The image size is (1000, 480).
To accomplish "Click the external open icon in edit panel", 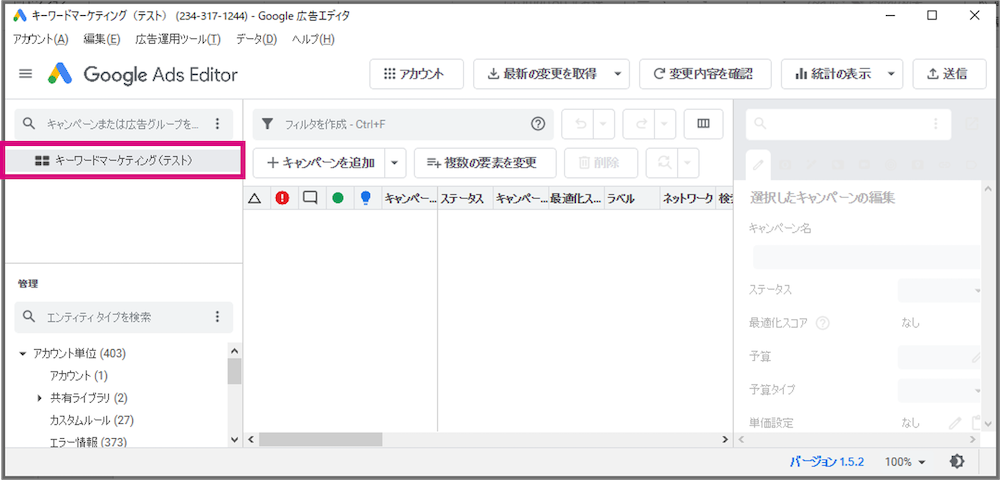I will (971, 124).
